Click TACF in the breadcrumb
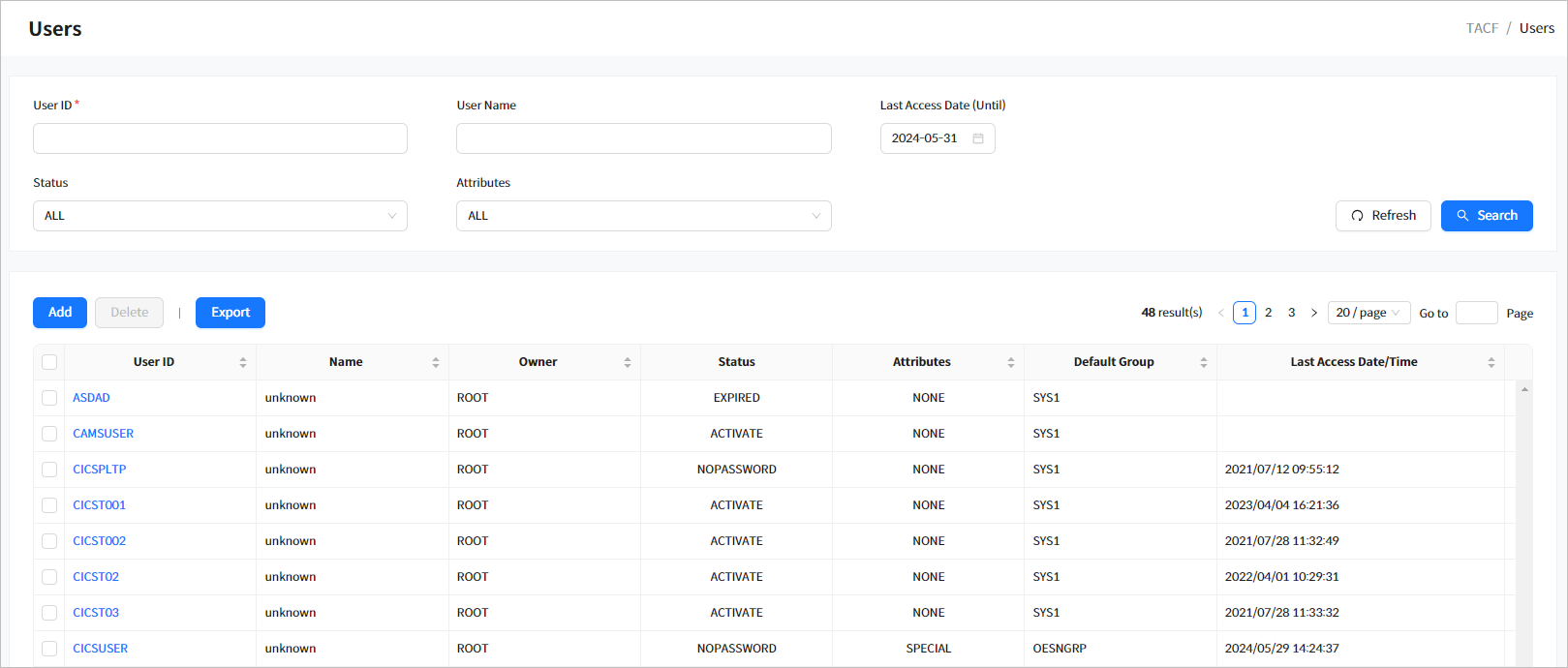Screen dimensions: 1568x668 tap(1482, 28)
